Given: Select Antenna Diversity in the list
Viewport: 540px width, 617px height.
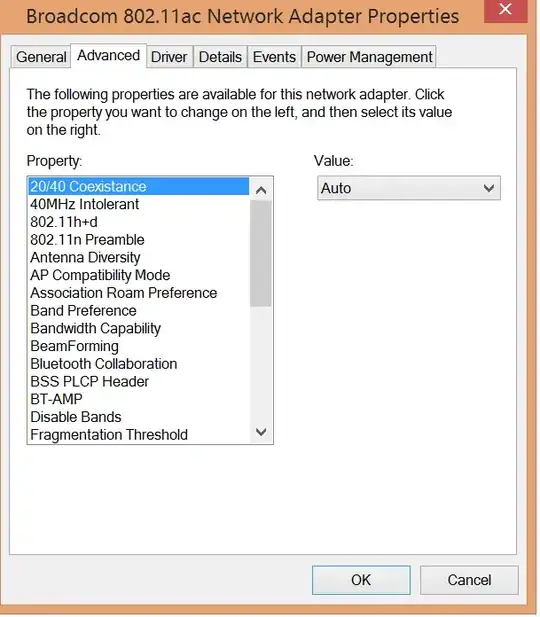Looking at the screenshot, I should coord(139,257).
